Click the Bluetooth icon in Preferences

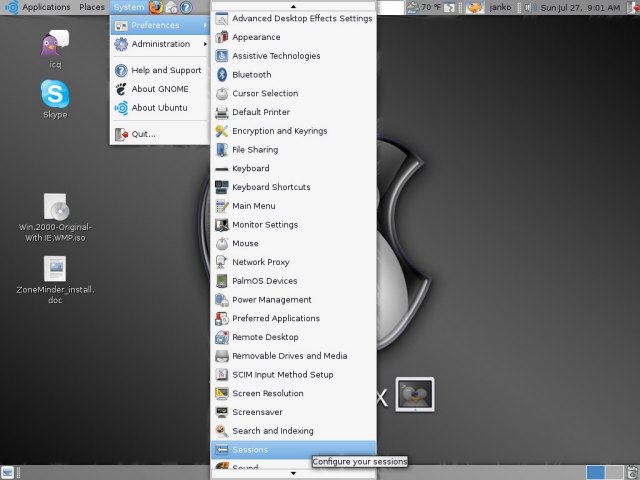click(x=222, y=75)
